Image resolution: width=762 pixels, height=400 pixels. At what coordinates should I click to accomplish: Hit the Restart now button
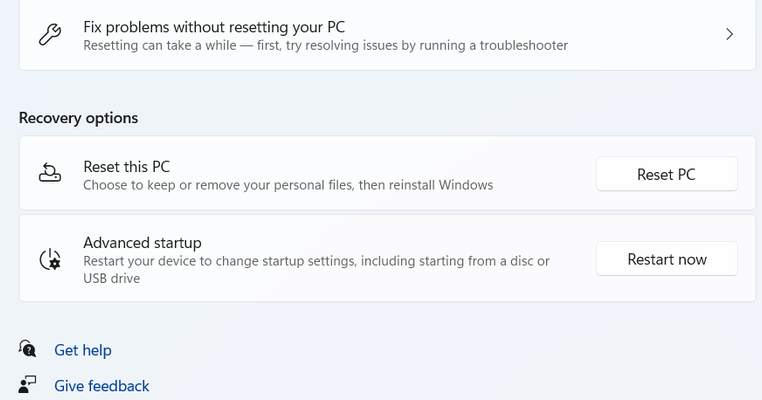tap(666, 259)
